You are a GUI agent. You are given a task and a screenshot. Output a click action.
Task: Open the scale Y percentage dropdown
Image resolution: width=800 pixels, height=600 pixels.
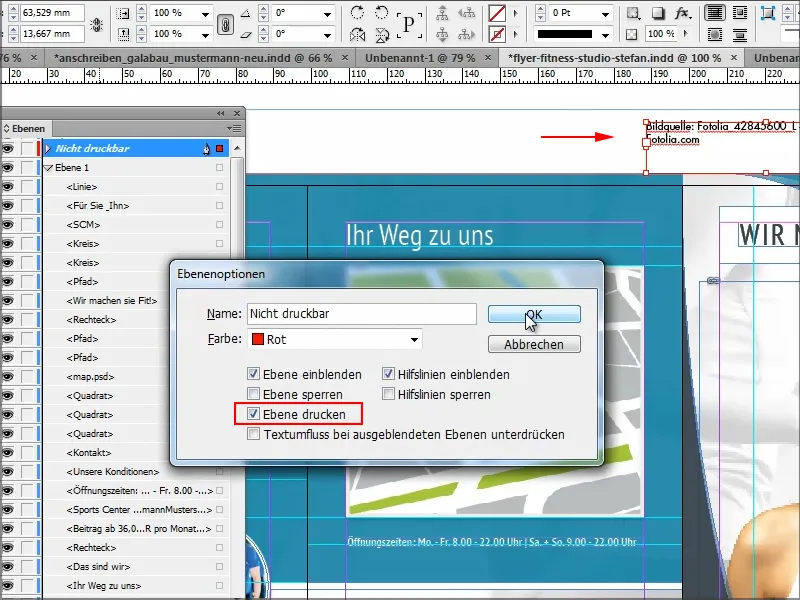tap(205, 35)
